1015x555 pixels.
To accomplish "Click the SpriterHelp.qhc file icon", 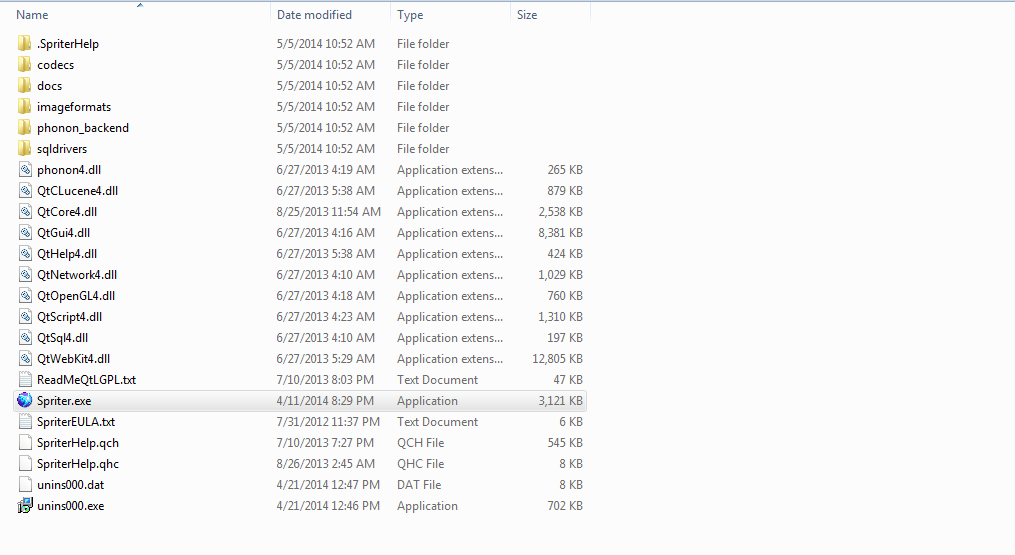I will (25, 464).
